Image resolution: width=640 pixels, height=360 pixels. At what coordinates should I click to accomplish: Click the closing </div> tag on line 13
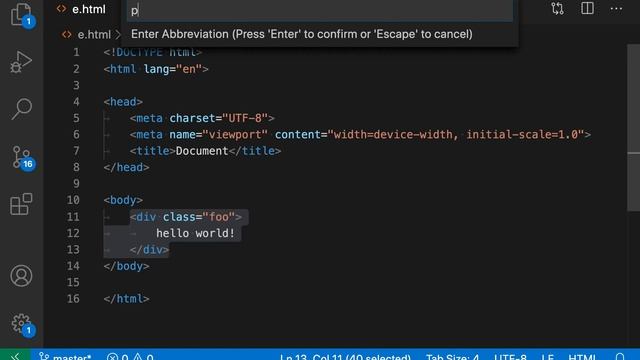point(149,250)
